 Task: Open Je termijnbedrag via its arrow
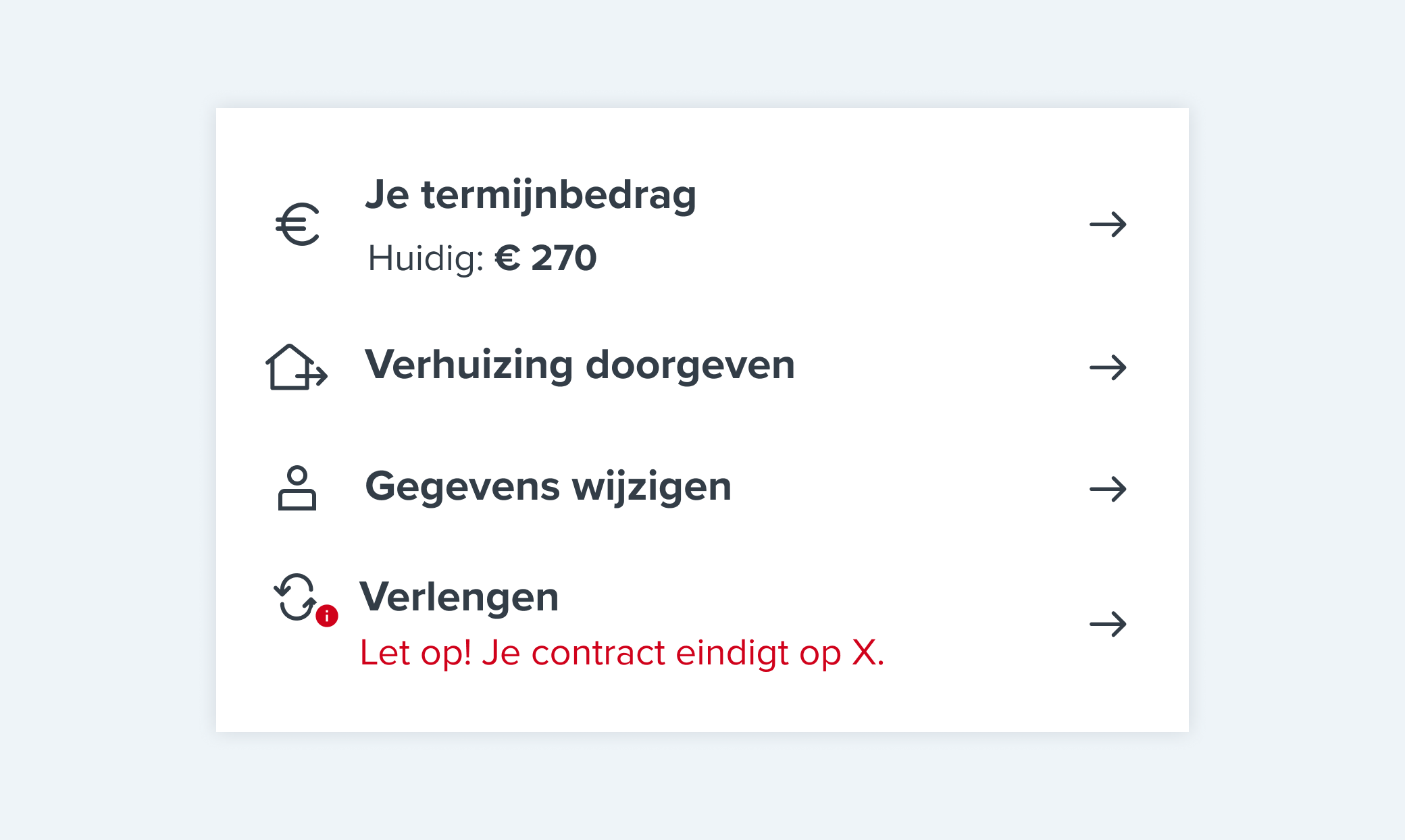tap(1108, 224)
